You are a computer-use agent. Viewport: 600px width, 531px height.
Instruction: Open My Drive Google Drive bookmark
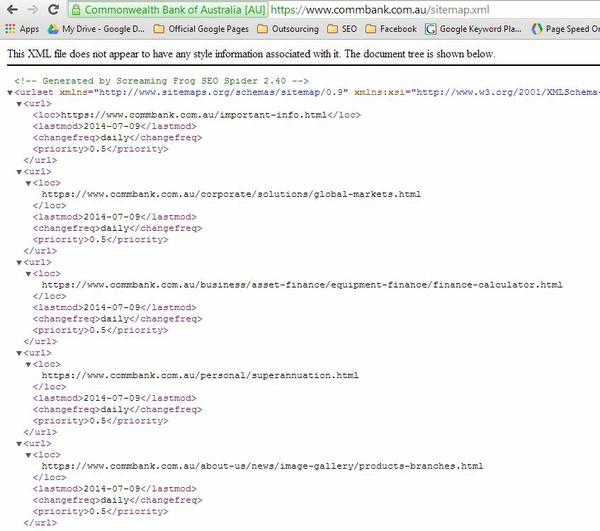click(96, 29)
